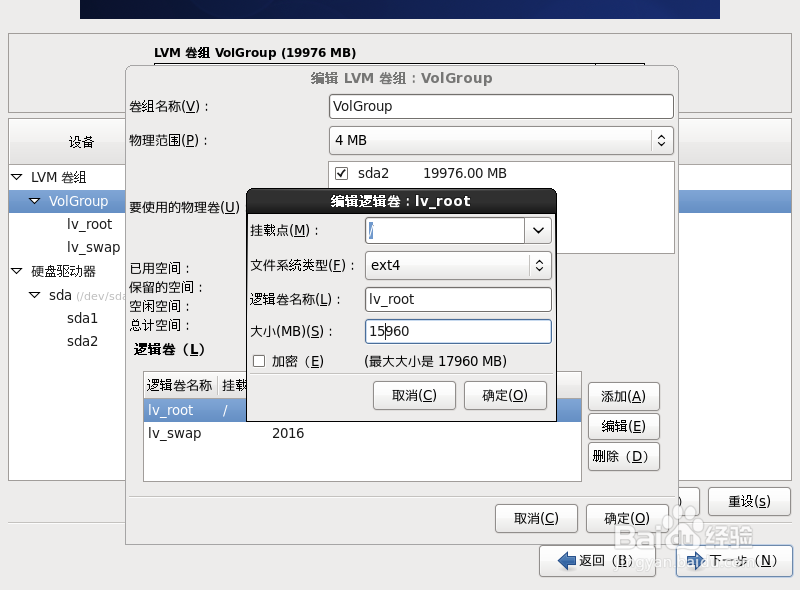Click 返回 to go back
Viewport: 800px width, 590px height.
point(597,561)
